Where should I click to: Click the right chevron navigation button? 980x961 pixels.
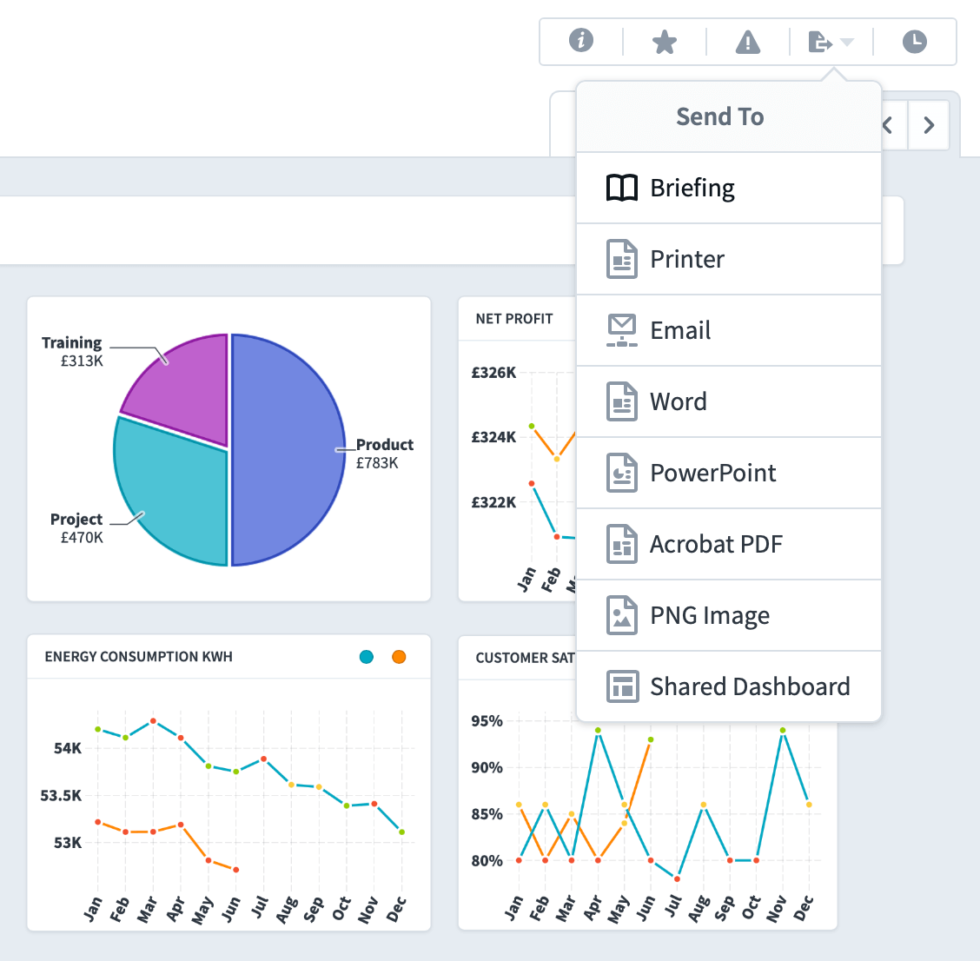pos(929,125)
